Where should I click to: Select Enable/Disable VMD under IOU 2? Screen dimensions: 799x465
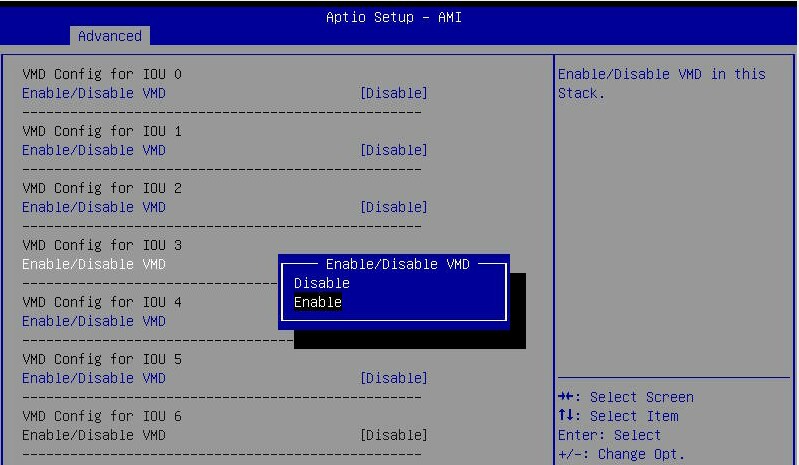(x=94, y=207)
